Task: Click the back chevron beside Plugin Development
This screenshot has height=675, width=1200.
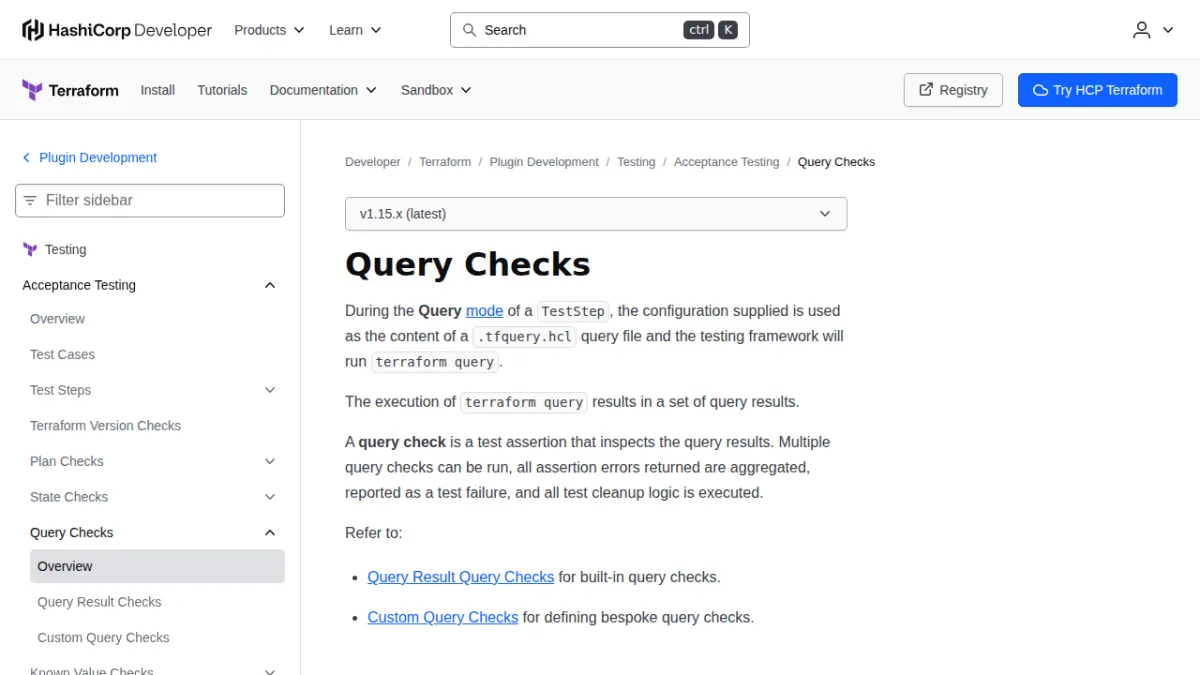Action: click(x=26, y=158)
